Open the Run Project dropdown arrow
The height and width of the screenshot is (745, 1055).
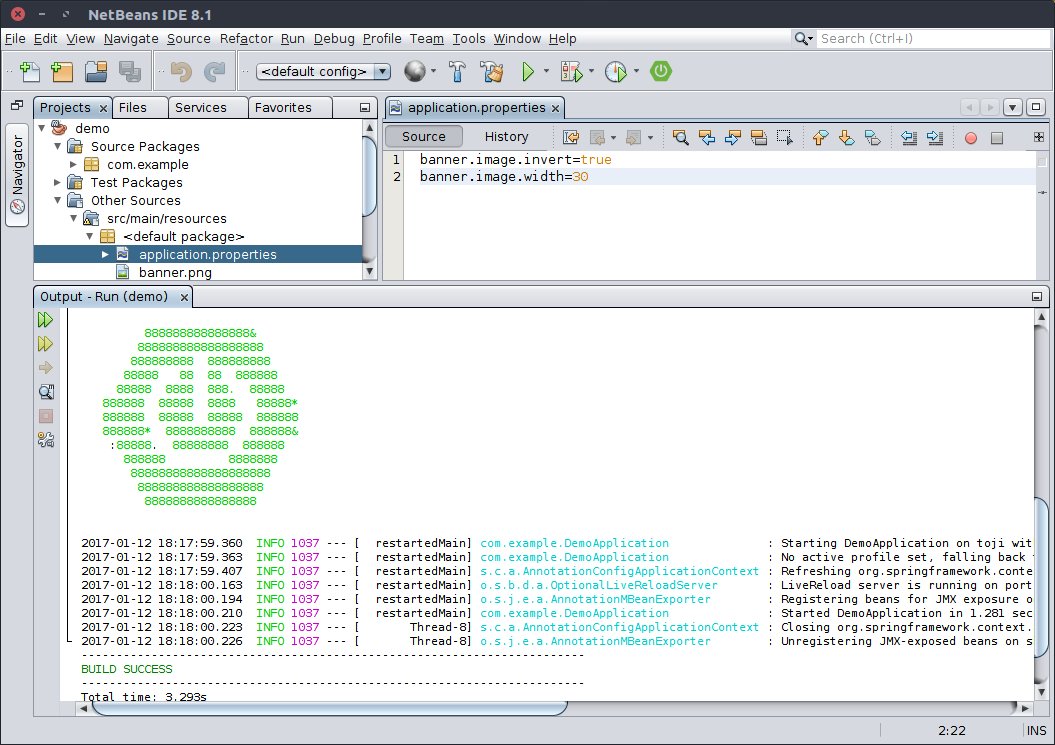coord(546,71)
